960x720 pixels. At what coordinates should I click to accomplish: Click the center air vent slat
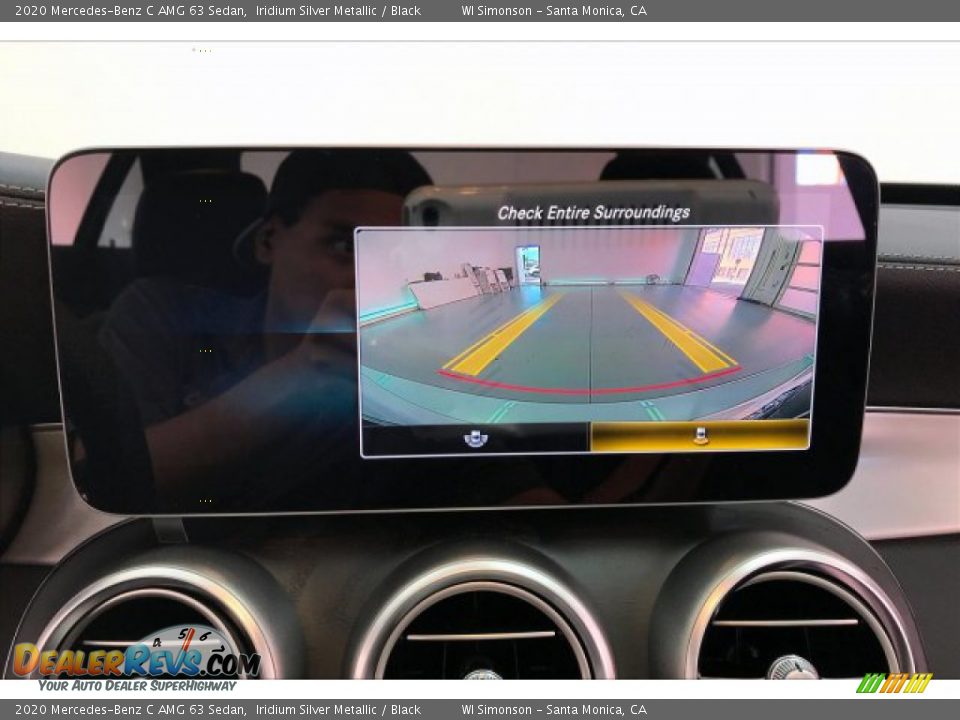481,635
